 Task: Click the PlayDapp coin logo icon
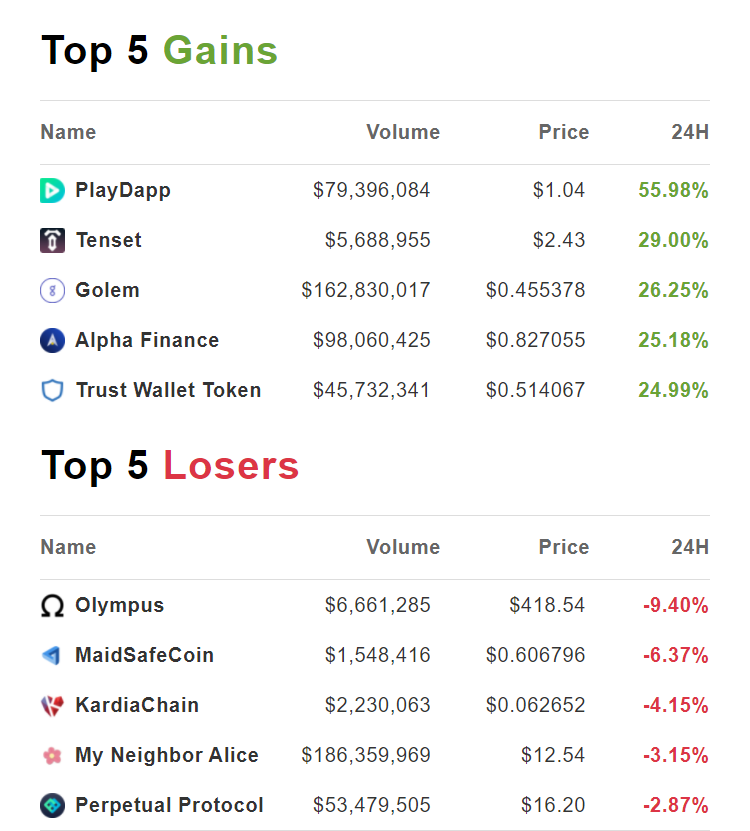pos(52,190)
